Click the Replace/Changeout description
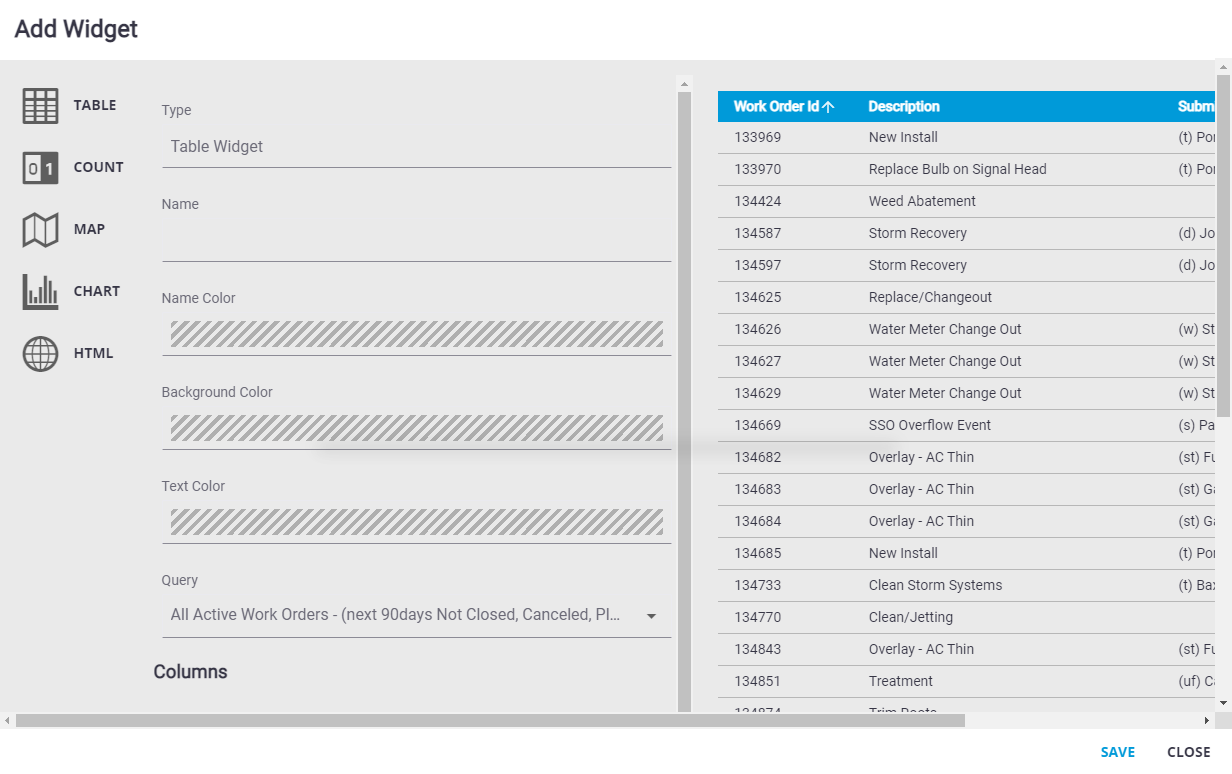The height and width of the screenshot is (774, 1232). pos(930,298)
